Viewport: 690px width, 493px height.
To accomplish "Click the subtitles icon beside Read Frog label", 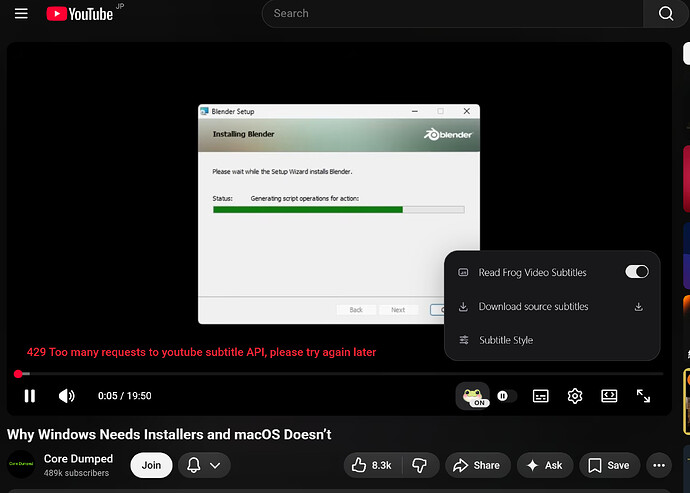I will tap(463, 272).
